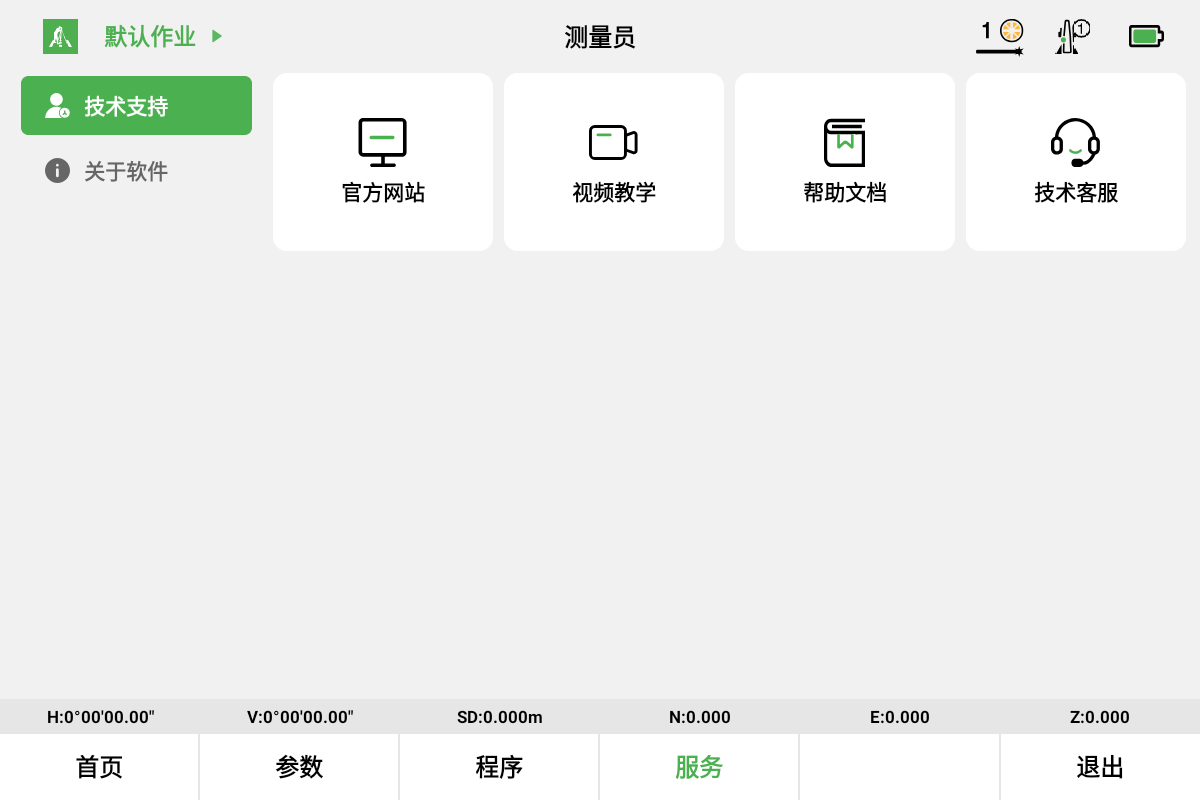
Task: Click the 退出 exit button
Action: (1100, 767)
